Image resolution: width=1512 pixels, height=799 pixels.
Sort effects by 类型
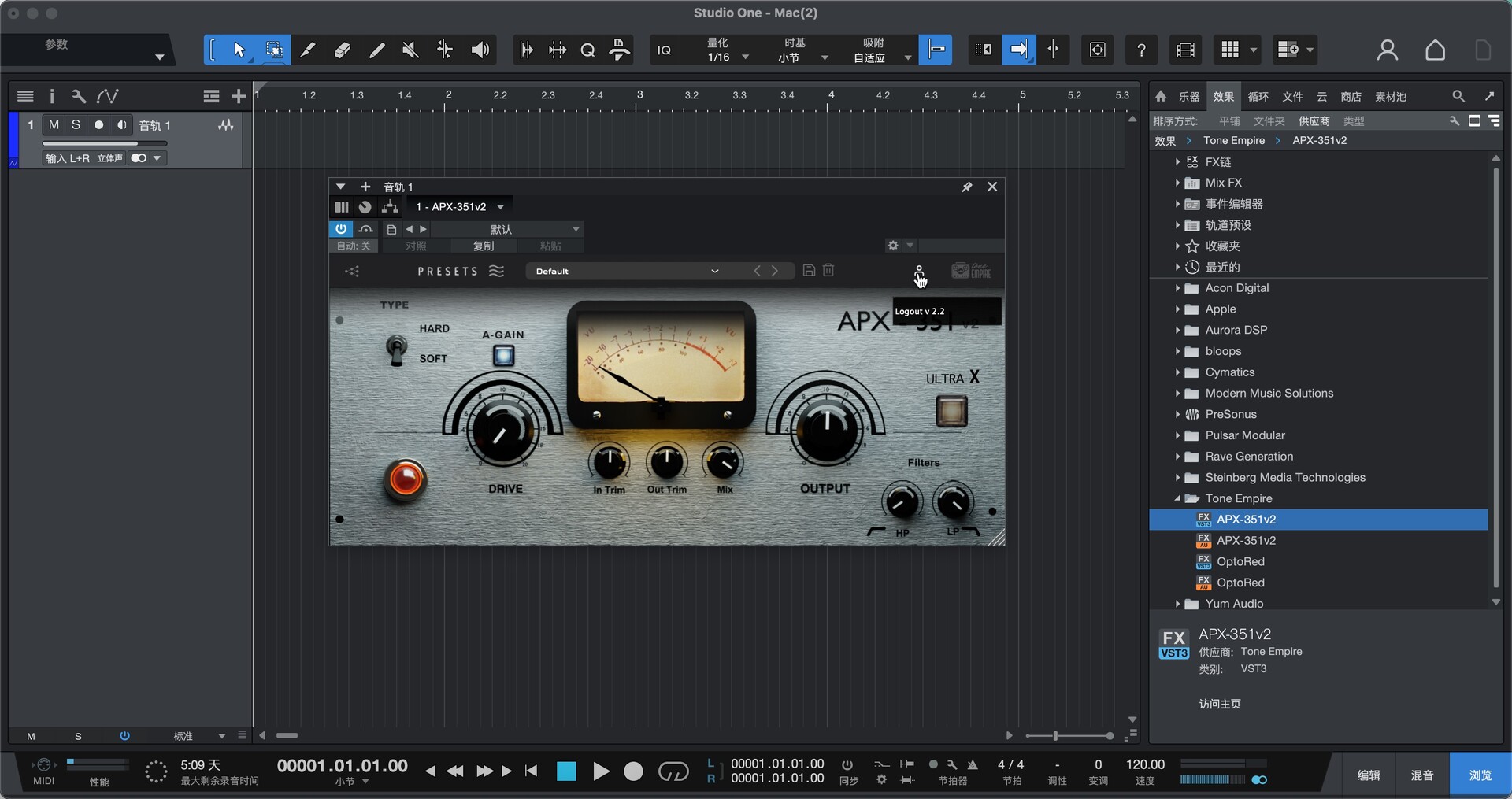pos(1354,120)
